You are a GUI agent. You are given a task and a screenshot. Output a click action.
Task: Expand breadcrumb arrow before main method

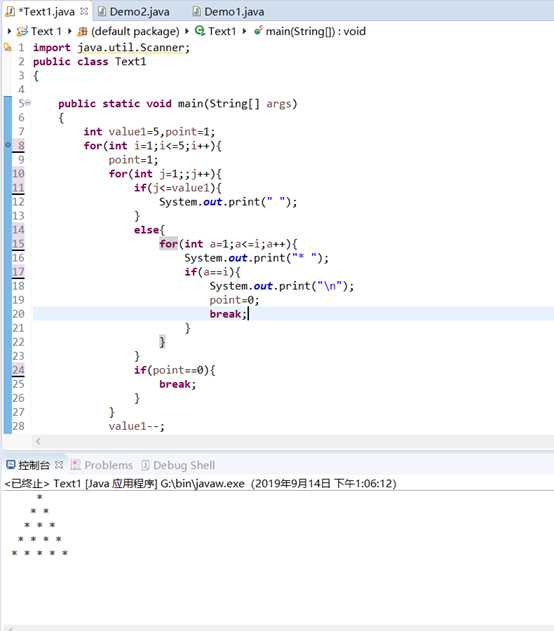pyautogui.click(x=244, y=31)
